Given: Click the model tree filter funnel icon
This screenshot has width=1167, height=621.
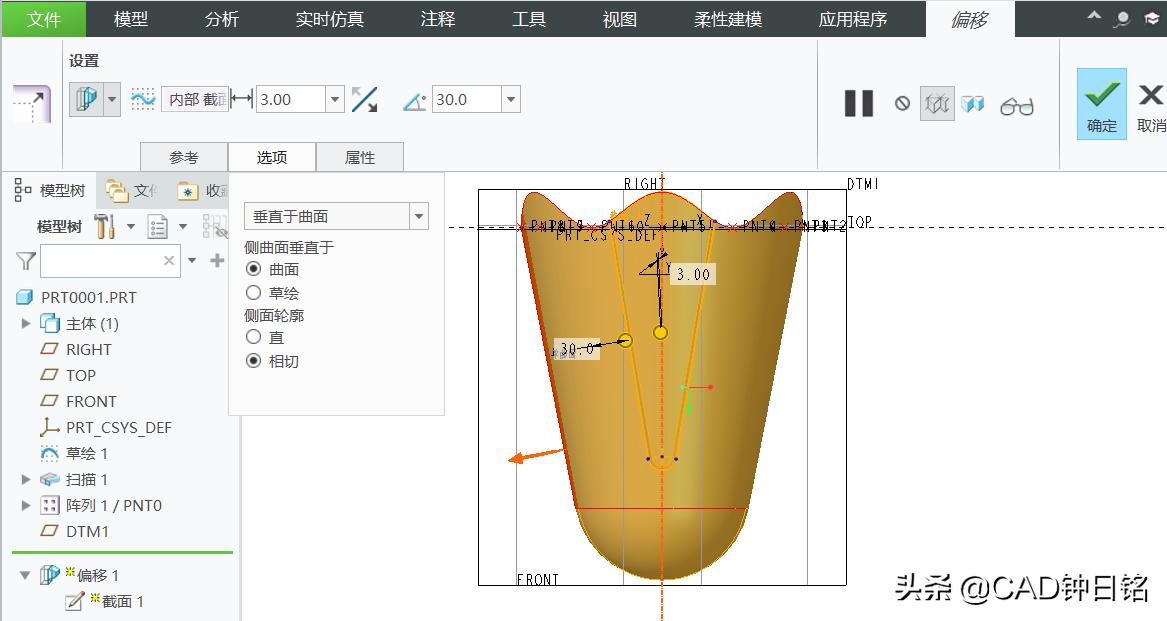Looking at the screenshot, I should [25, 261].
